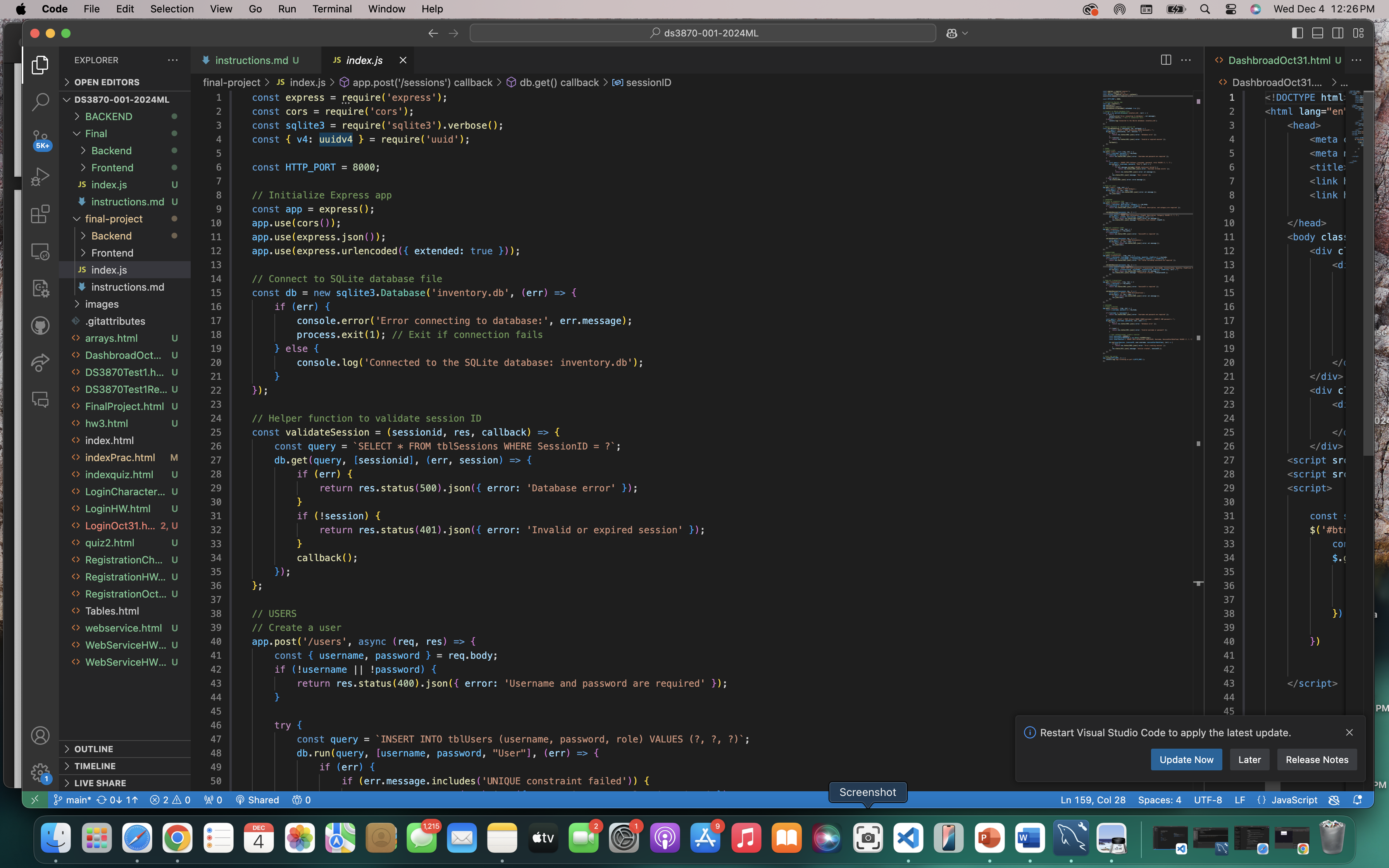The height and width of the screenshot is (868, 1389).
Task: Open the Manage gear icon
Action: click(x=40, y=773)
